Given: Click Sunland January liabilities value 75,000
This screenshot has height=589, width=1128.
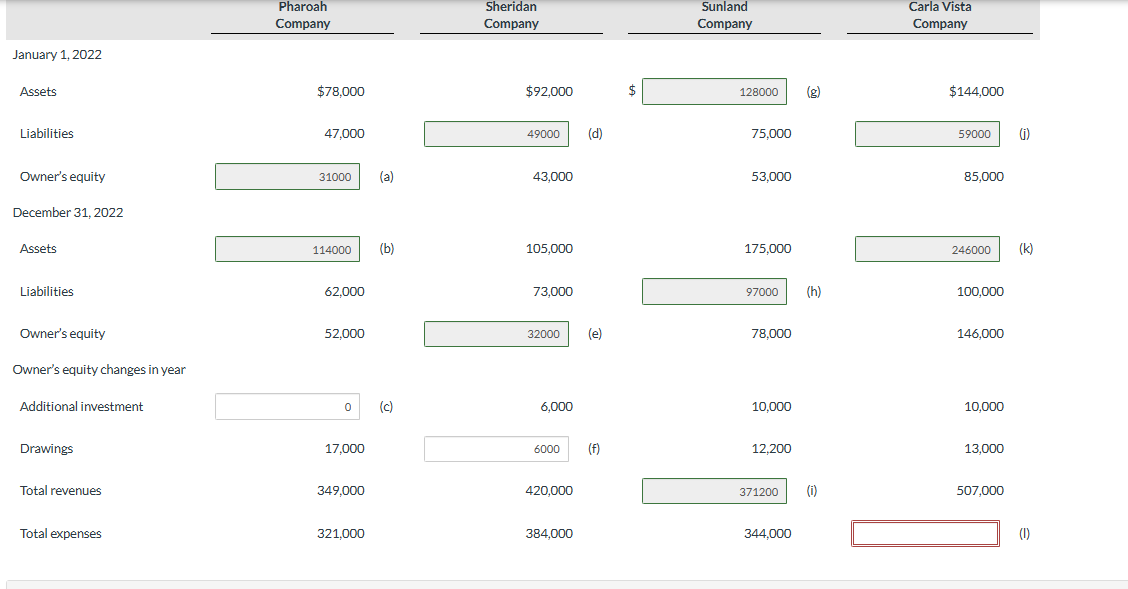Looking at the screenshot, I should click(x=770, y=134).
